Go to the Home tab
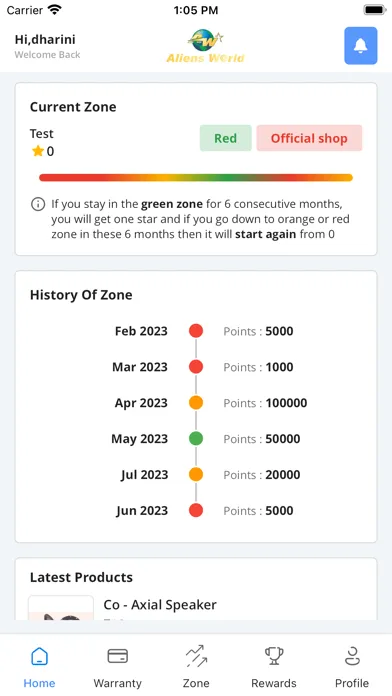The height and width of the screenshot is (696, 392). click(40, 667)
